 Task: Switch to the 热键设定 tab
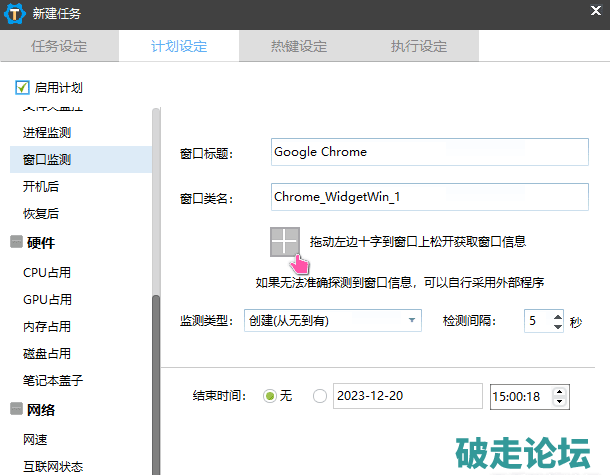tap(298, 46)
